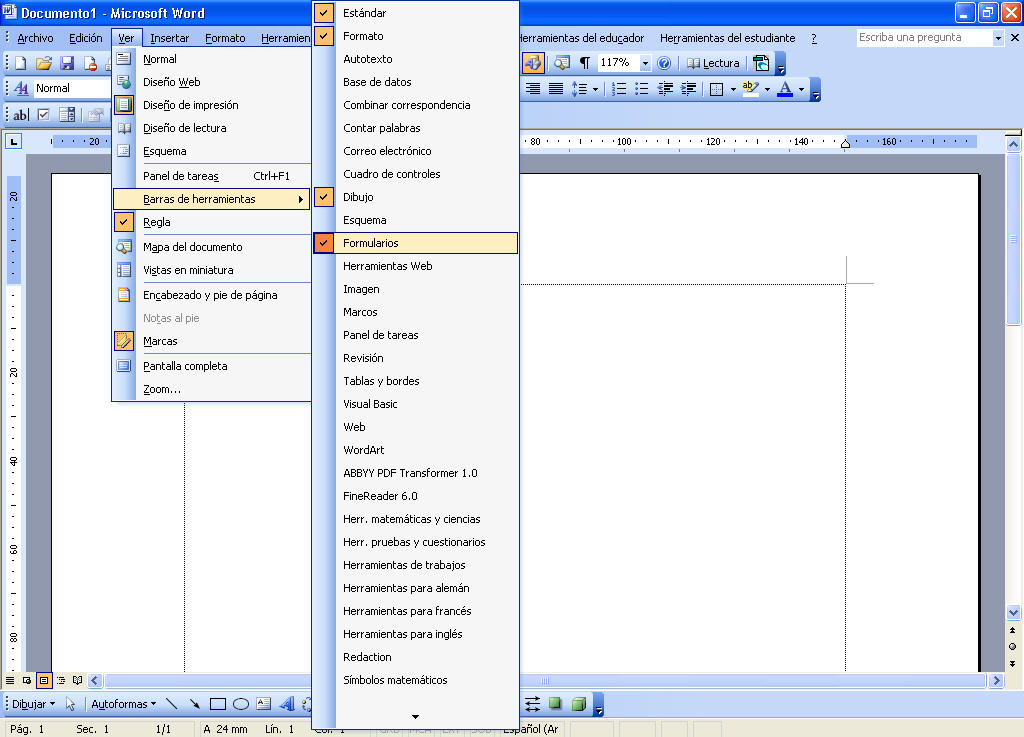
Task: Toggle off the Formularios toolbar
Action: coord(415,243)
